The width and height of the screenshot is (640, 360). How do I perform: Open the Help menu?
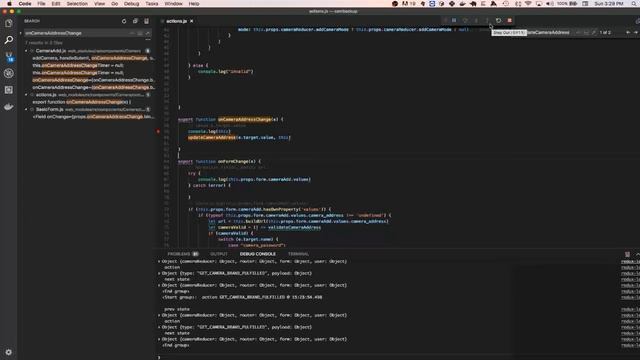coord(194,4)
